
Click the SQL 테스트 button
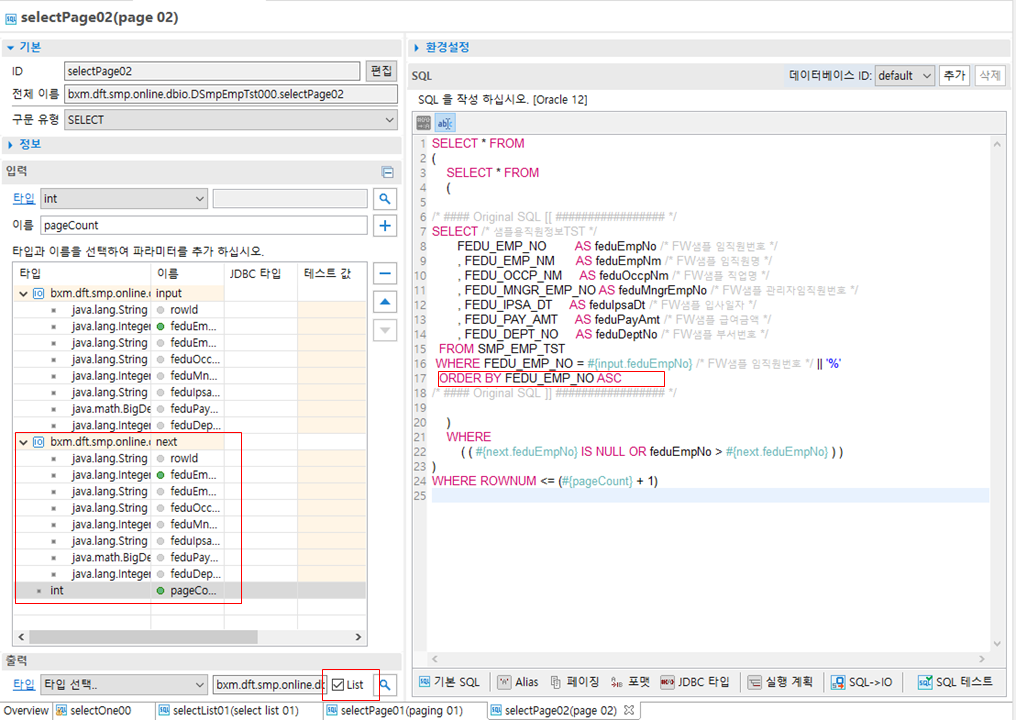coord(955,682)
